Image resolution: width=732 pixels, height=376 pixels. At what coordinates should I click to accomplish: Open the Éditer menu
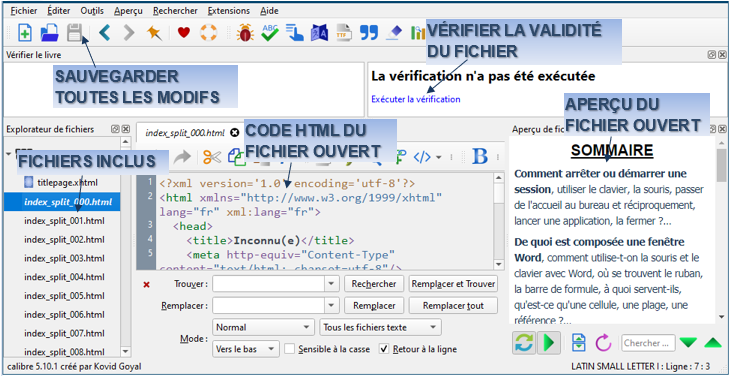(59, 10)
